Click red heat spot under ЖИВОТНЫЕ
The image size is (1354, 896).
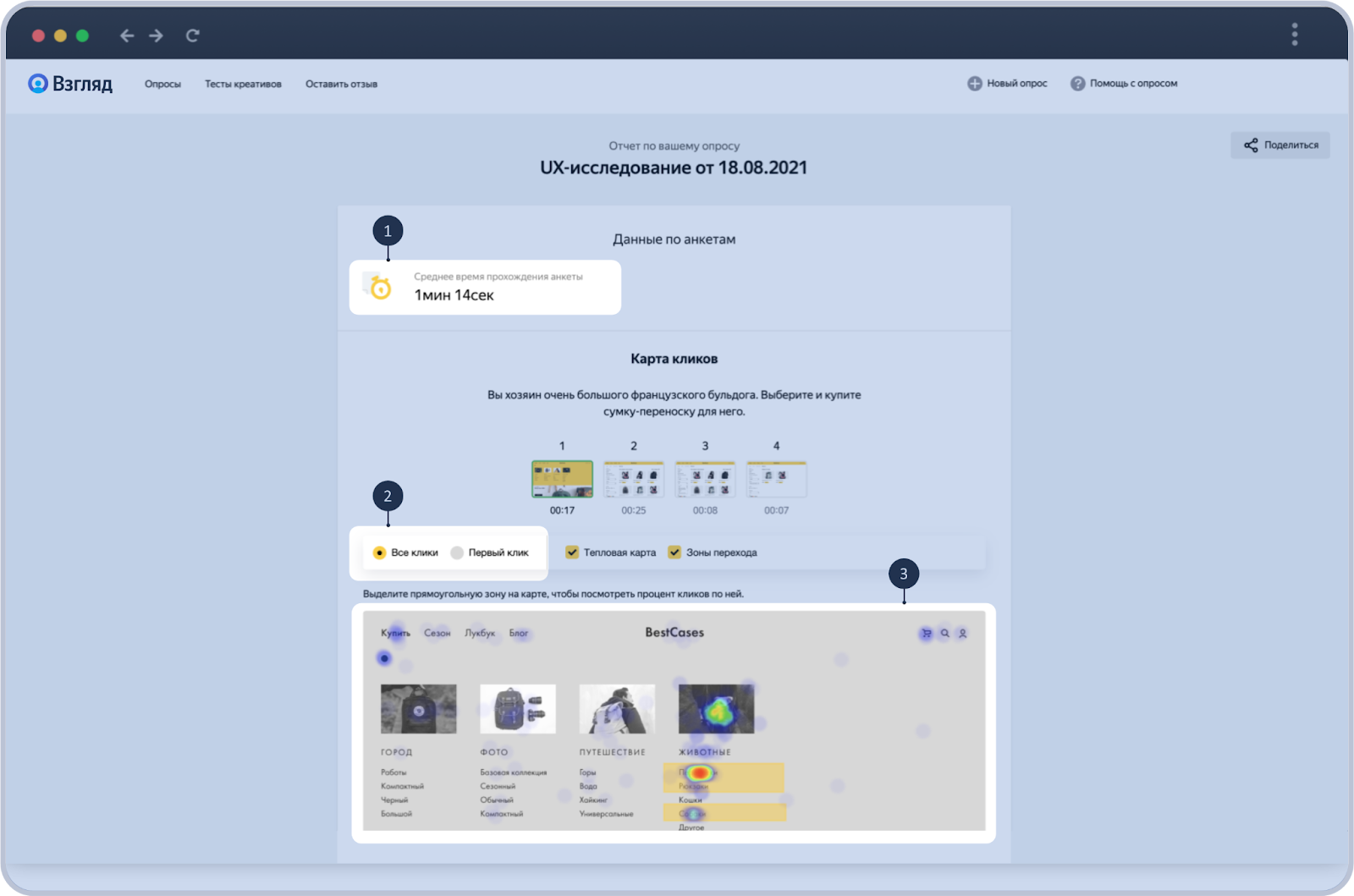[x=699, y=772]
